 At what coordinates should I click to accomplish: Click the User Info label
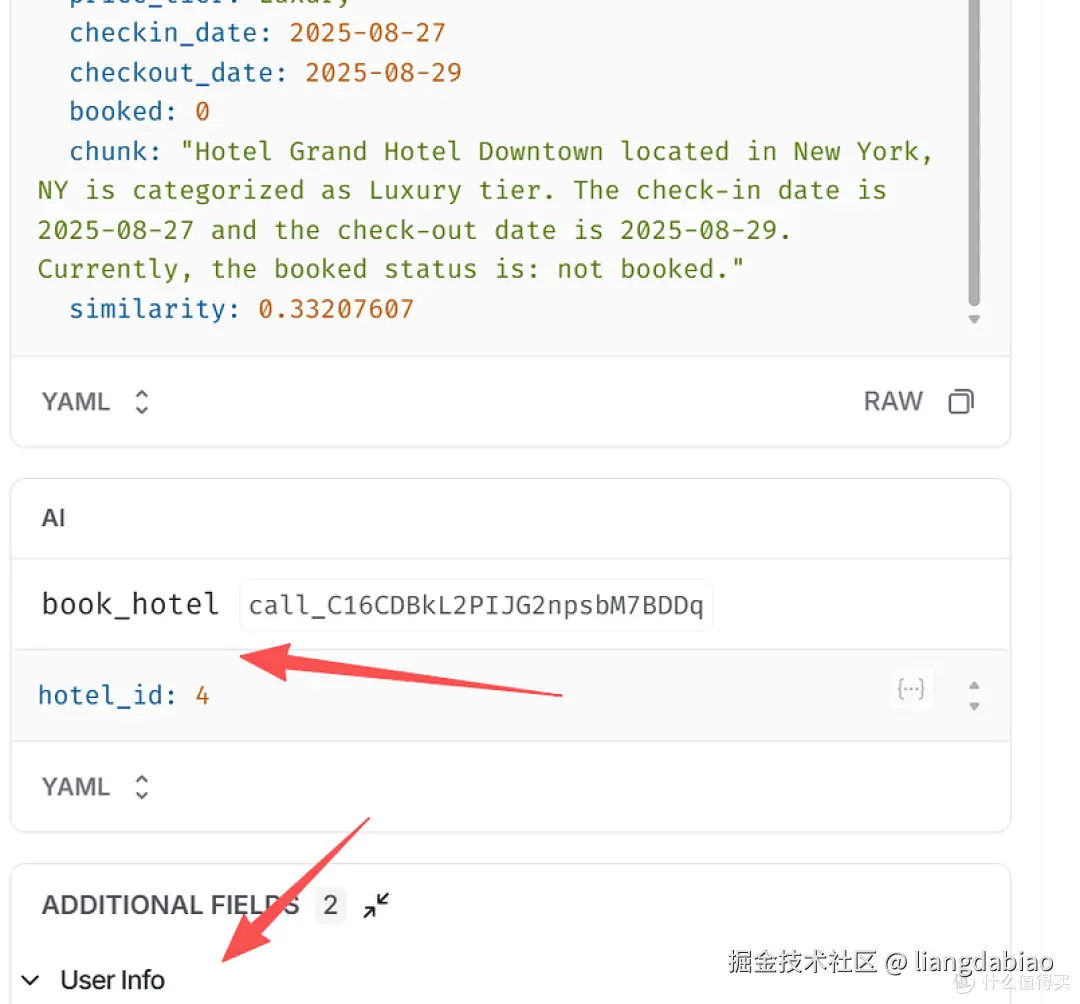pyautogui.click(x=112, y=980)
